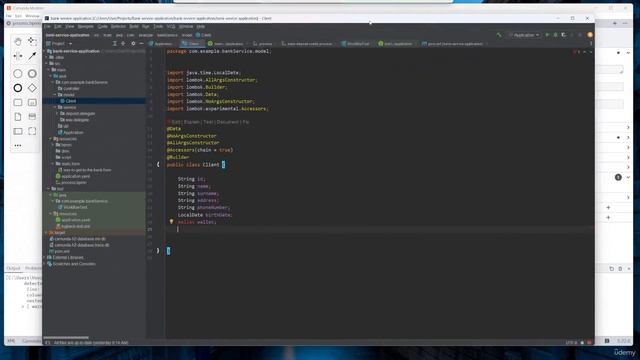Fold the Client class at its gutter
640x360 pixels.
pyautogui.click(x=158, y=164)
